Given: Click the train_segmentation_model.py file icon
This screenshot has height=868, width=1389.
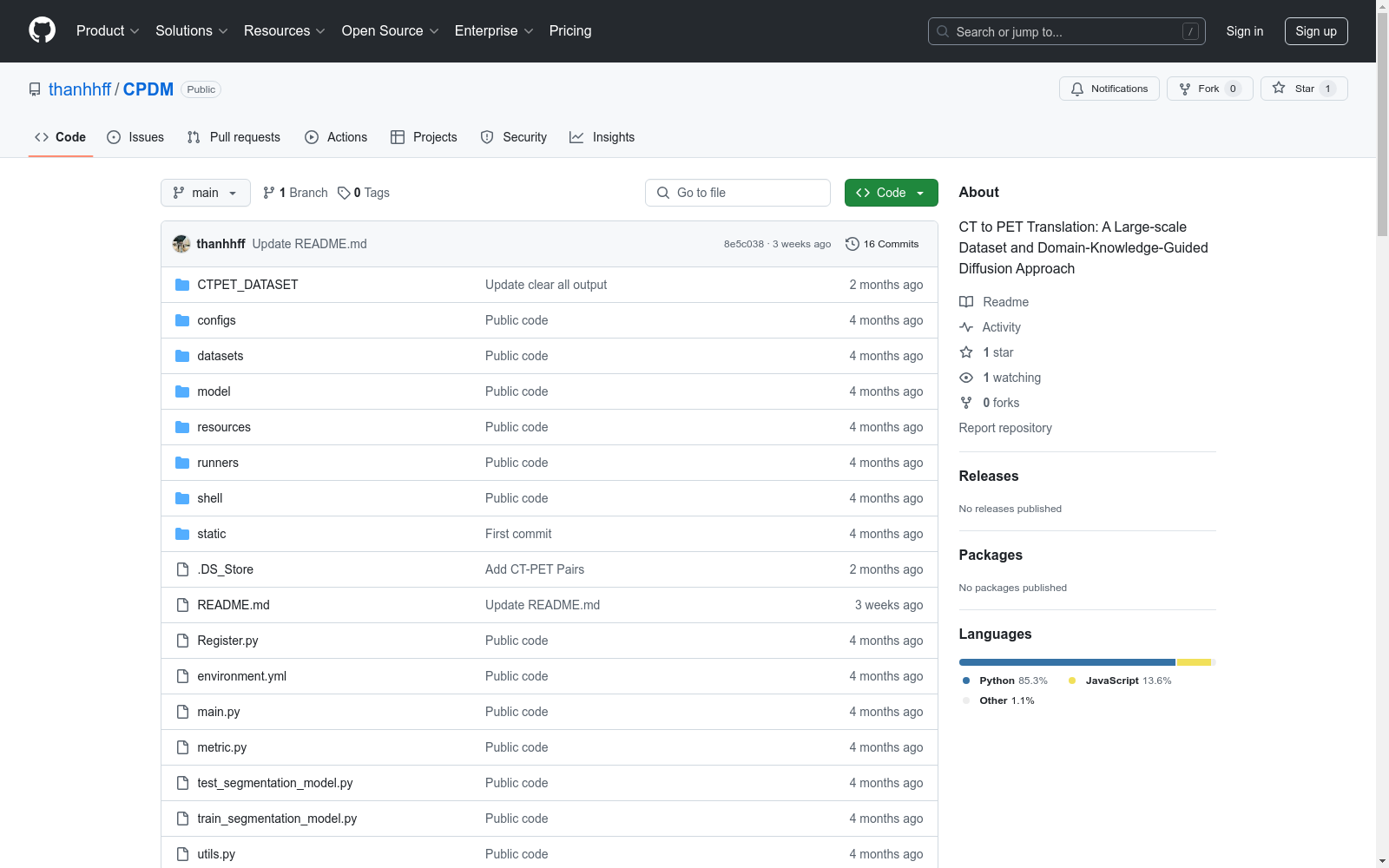Looking at the screenshot, I should (182, 819).
